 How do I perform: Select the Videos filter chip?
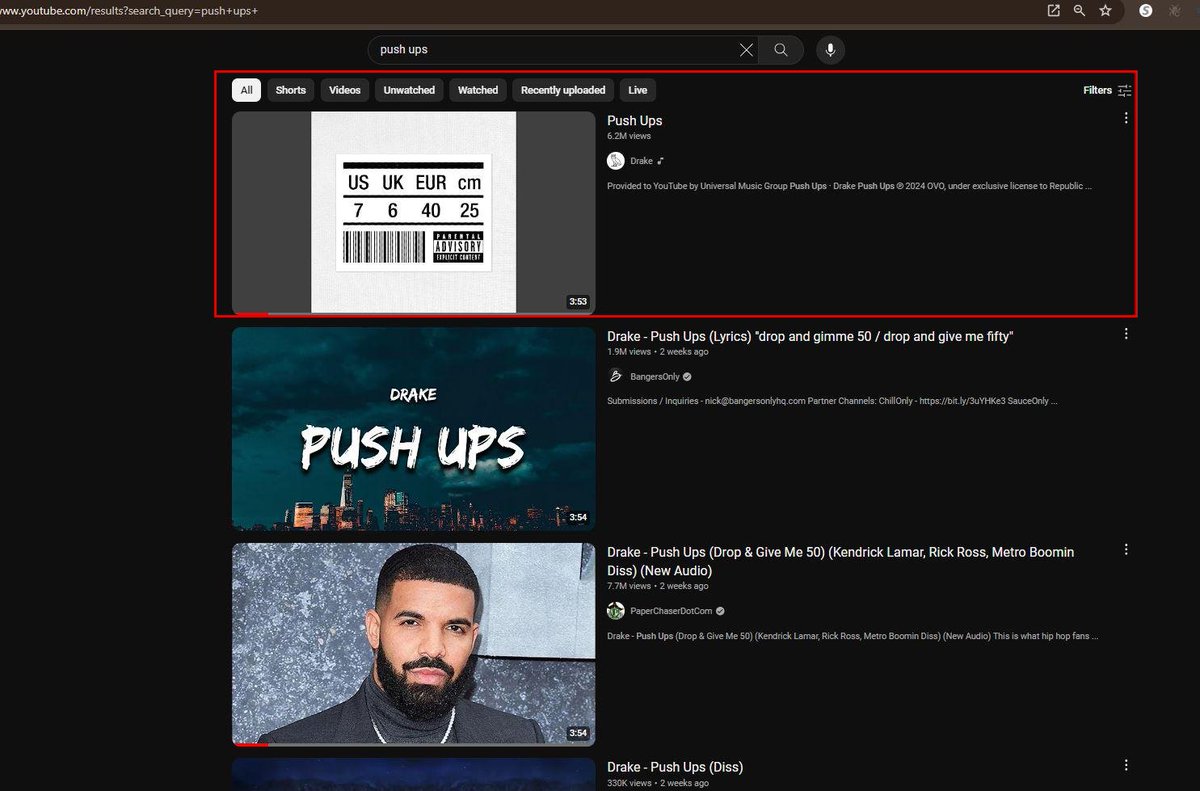(345, 90)
